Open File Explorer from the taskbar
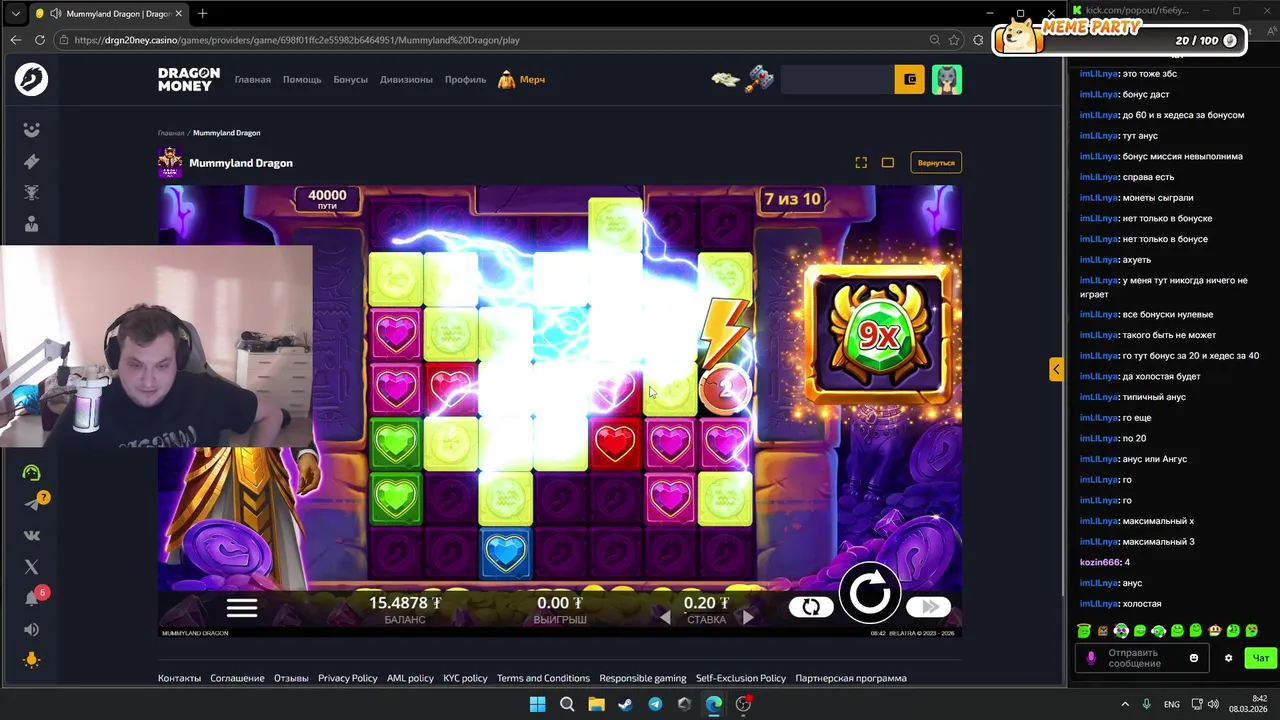This screenshot has width=1280, height=720. (596, 704)
